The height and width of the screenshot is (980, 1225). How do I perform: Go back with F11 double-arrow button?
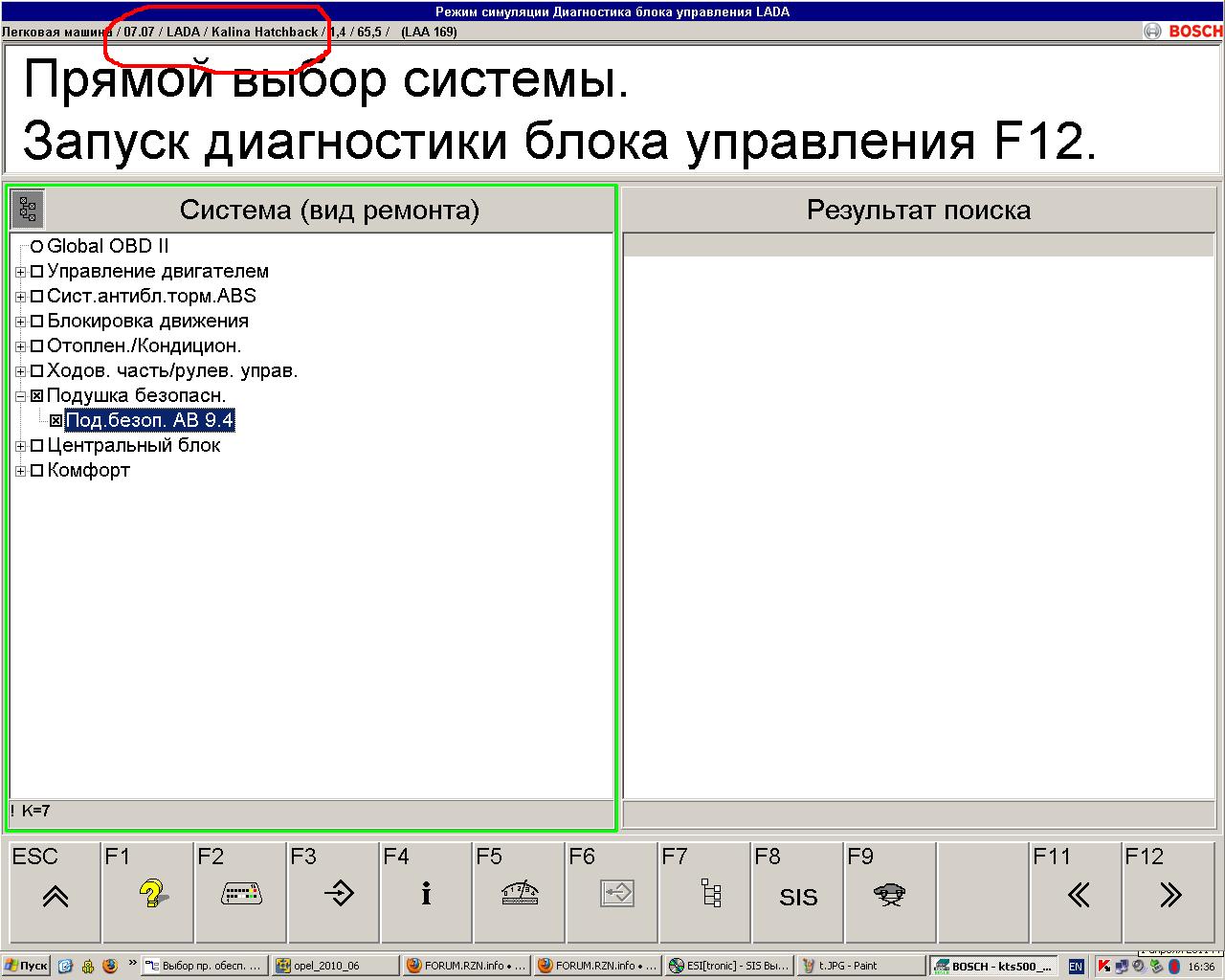click(x=1076, y=894)
